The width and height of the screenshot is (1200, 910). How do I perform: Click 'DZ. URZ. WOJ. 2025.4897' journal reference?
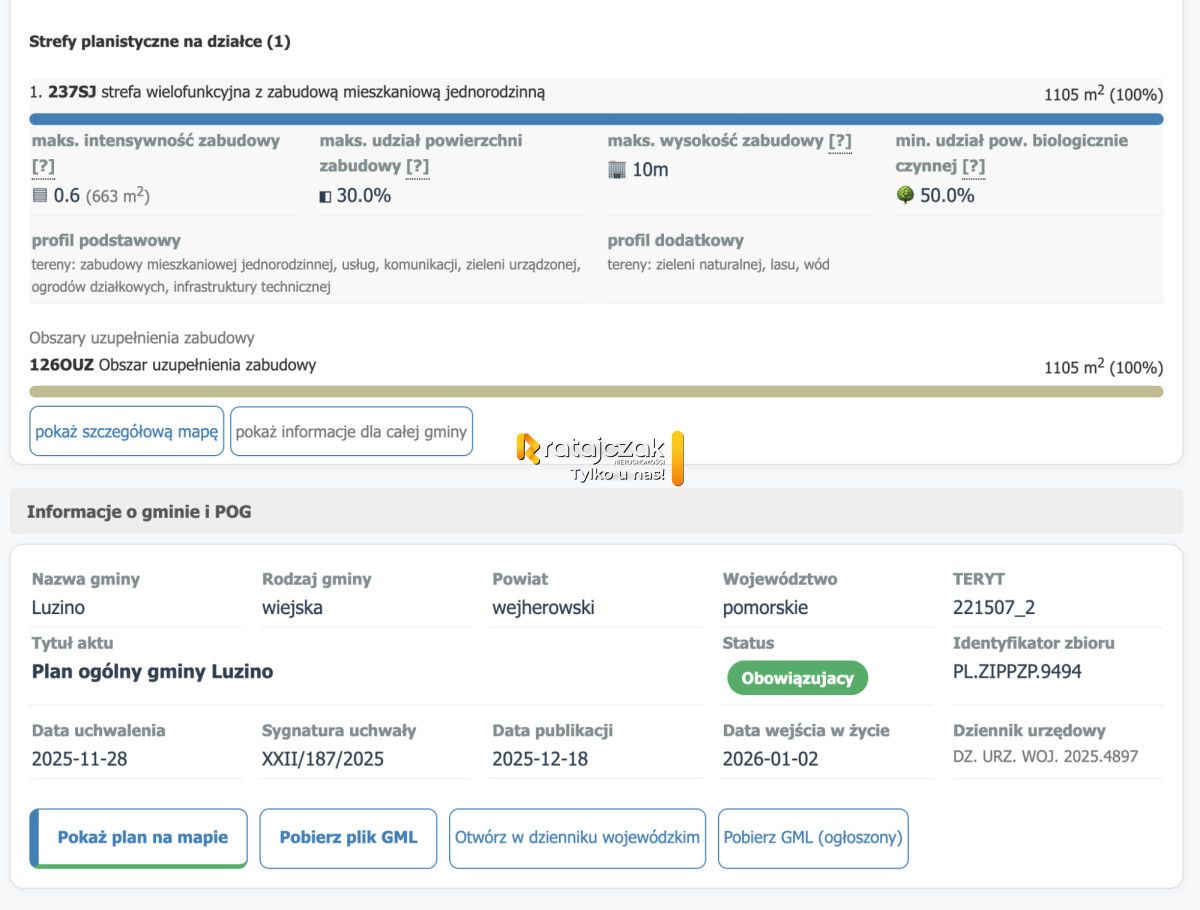(1045, 757)
